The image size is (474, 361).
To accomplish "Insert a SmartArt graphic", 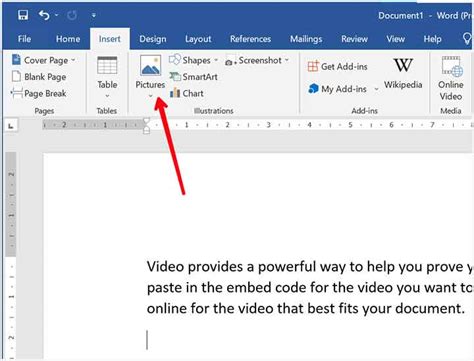I will 193,77.
